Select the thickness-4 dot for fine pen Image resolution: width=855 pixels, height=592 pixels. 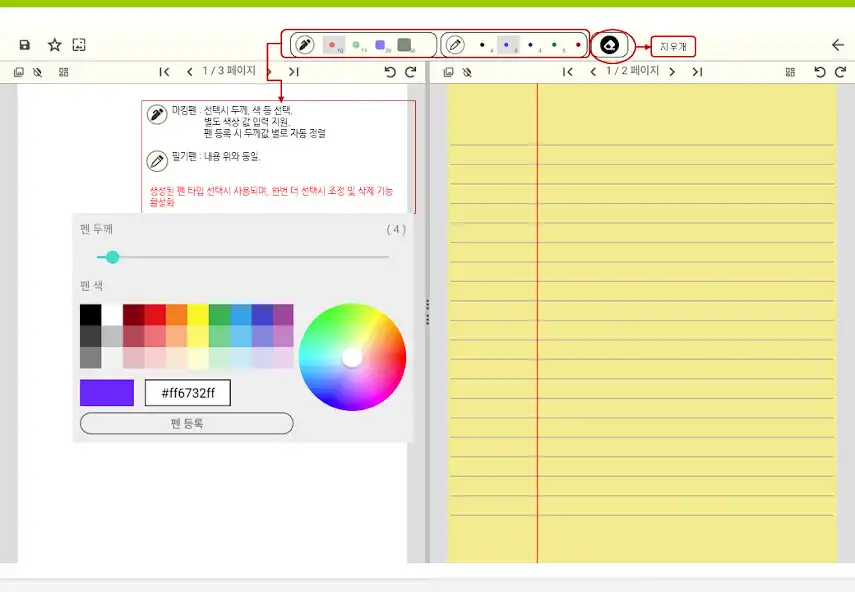tap(507, 45)
